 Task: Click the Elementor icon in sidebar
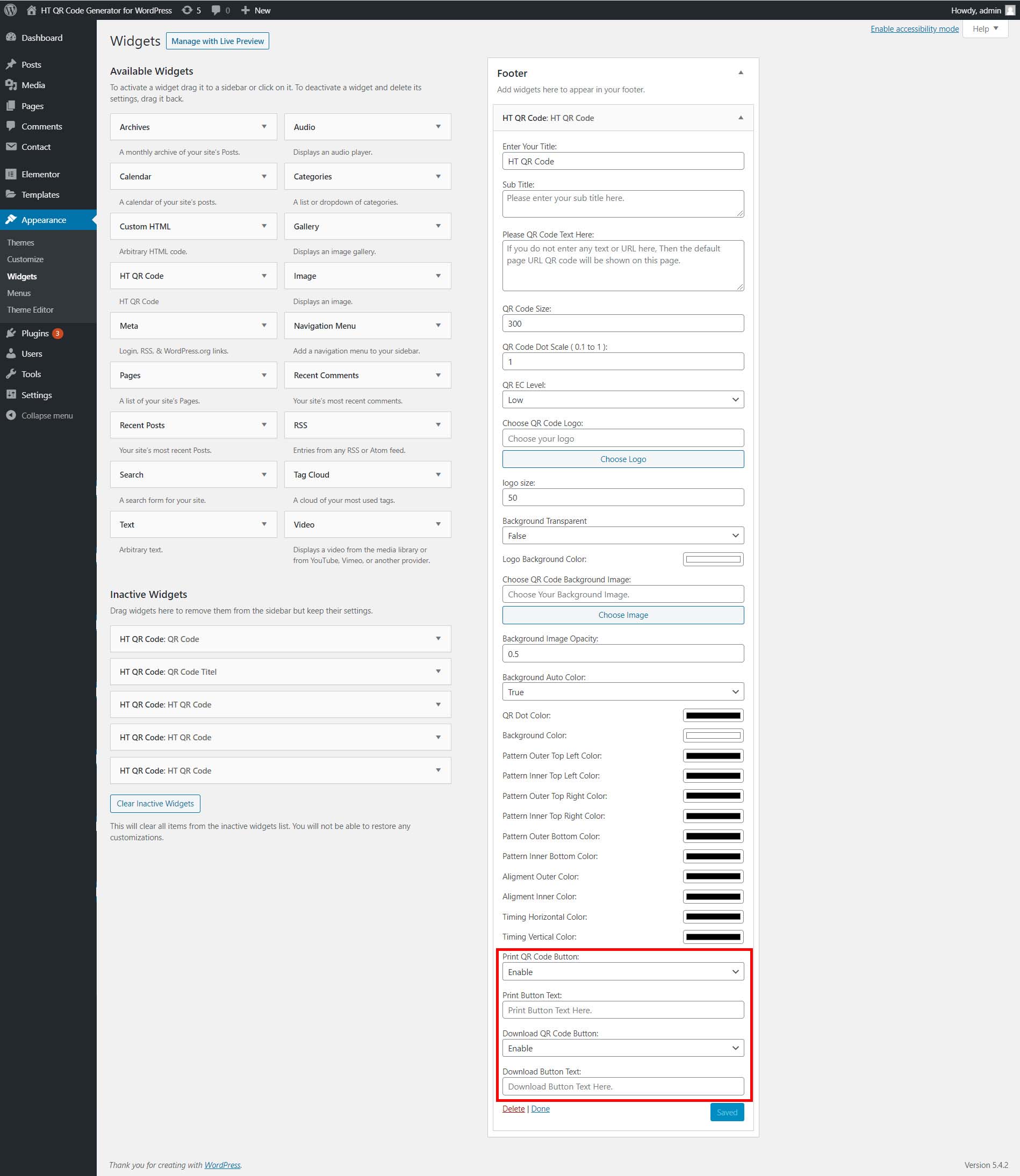click(x=11, y=174)
